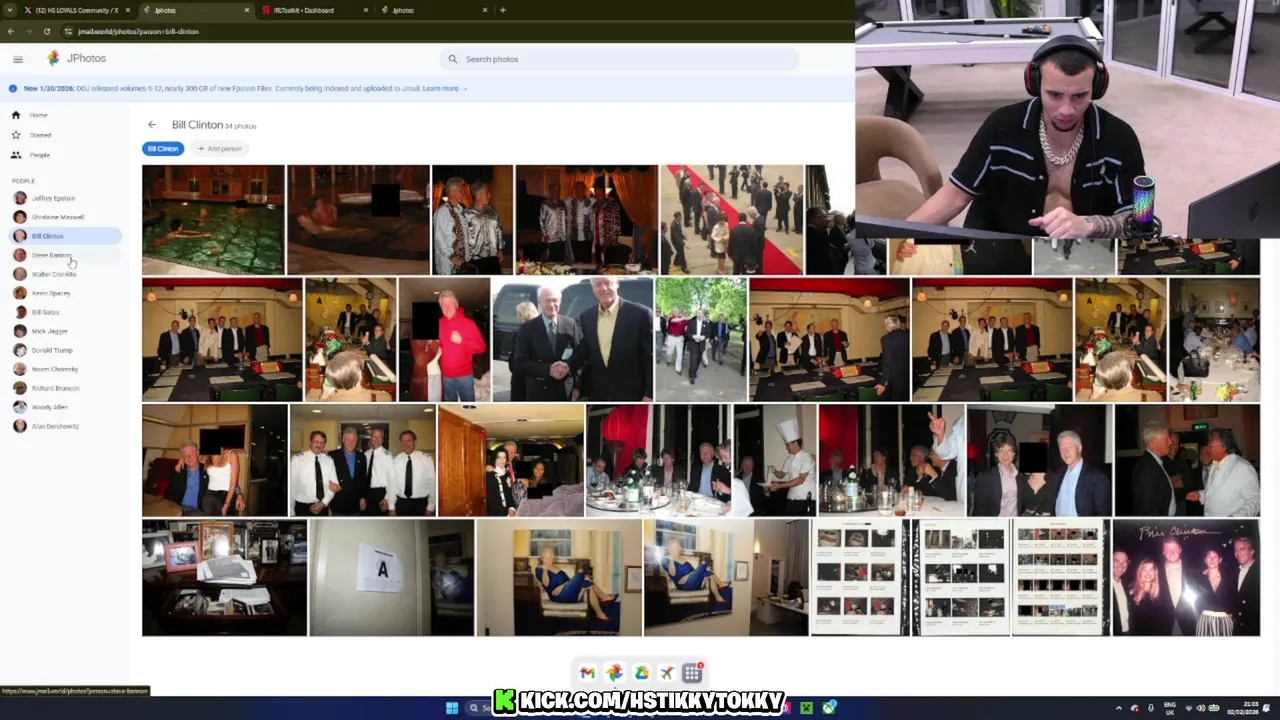Open the Drive triangle icon in the bottom dock
The height and width of the screenshot is (720, 1280).
[x=641, y=673]
